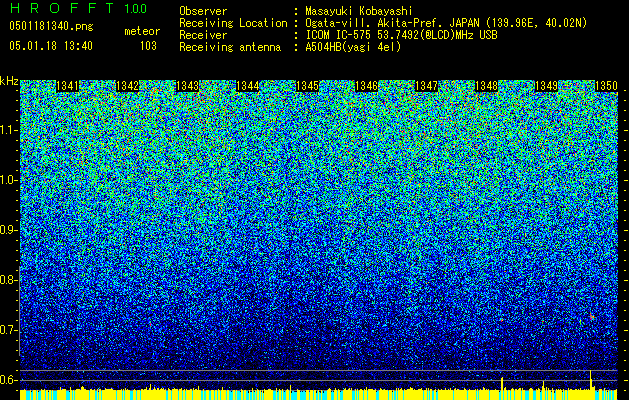Click the name Masayuki Kobayashi
The height and width of the screenshot is (400, 629).
359,11
